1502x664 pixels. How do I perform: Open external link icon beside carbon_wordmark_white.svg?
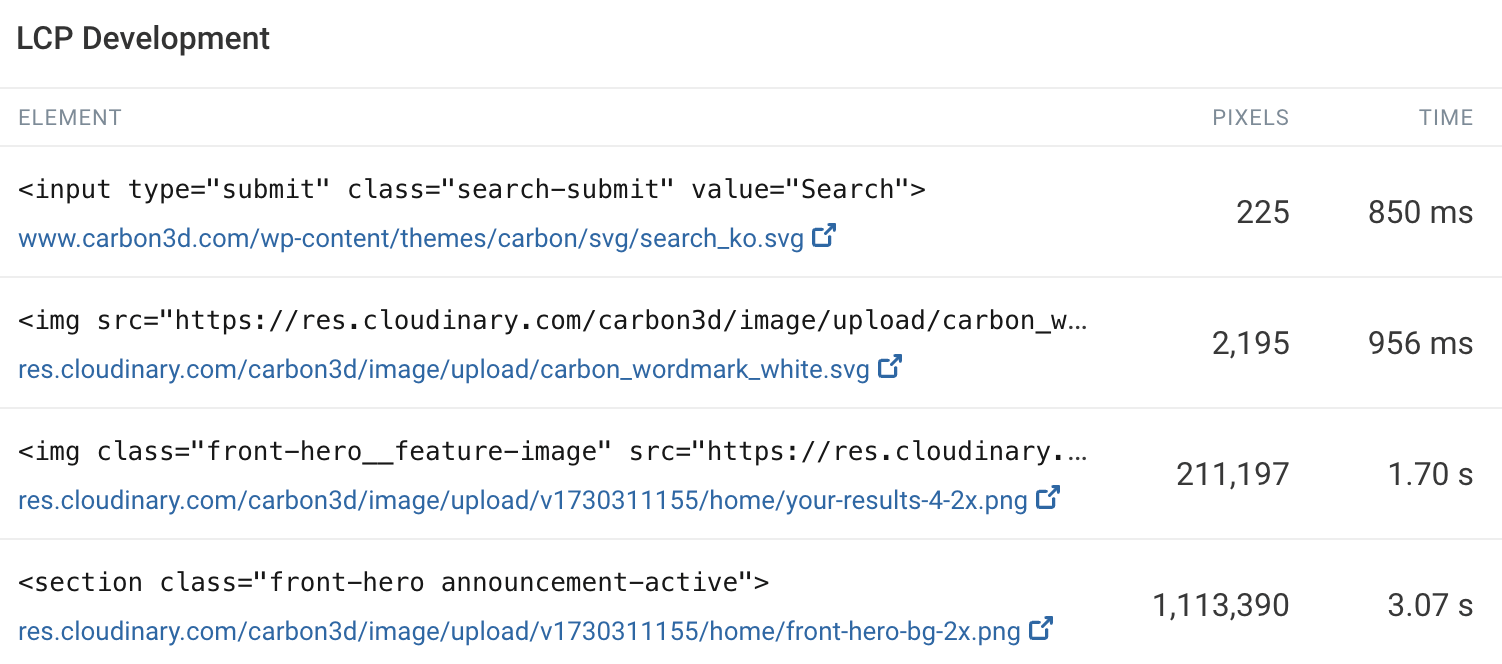click(x=890, y=368)
